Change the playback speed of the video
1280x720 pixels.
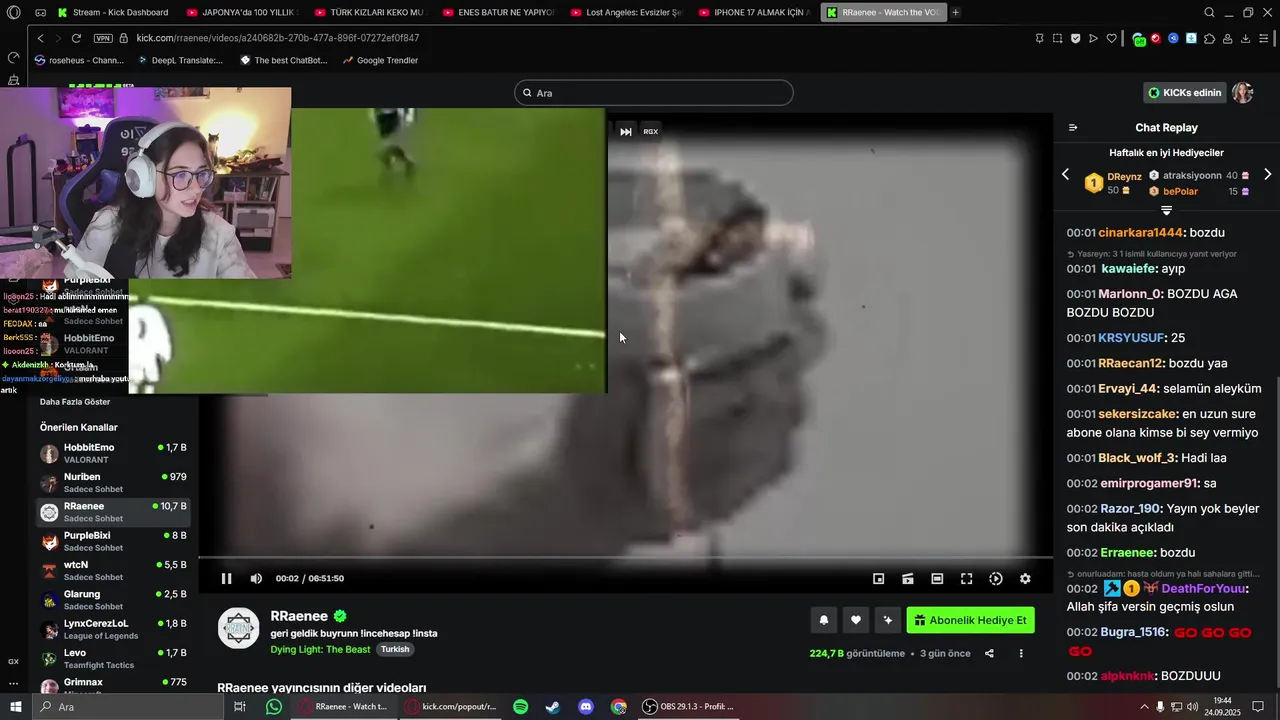point(996,578)
